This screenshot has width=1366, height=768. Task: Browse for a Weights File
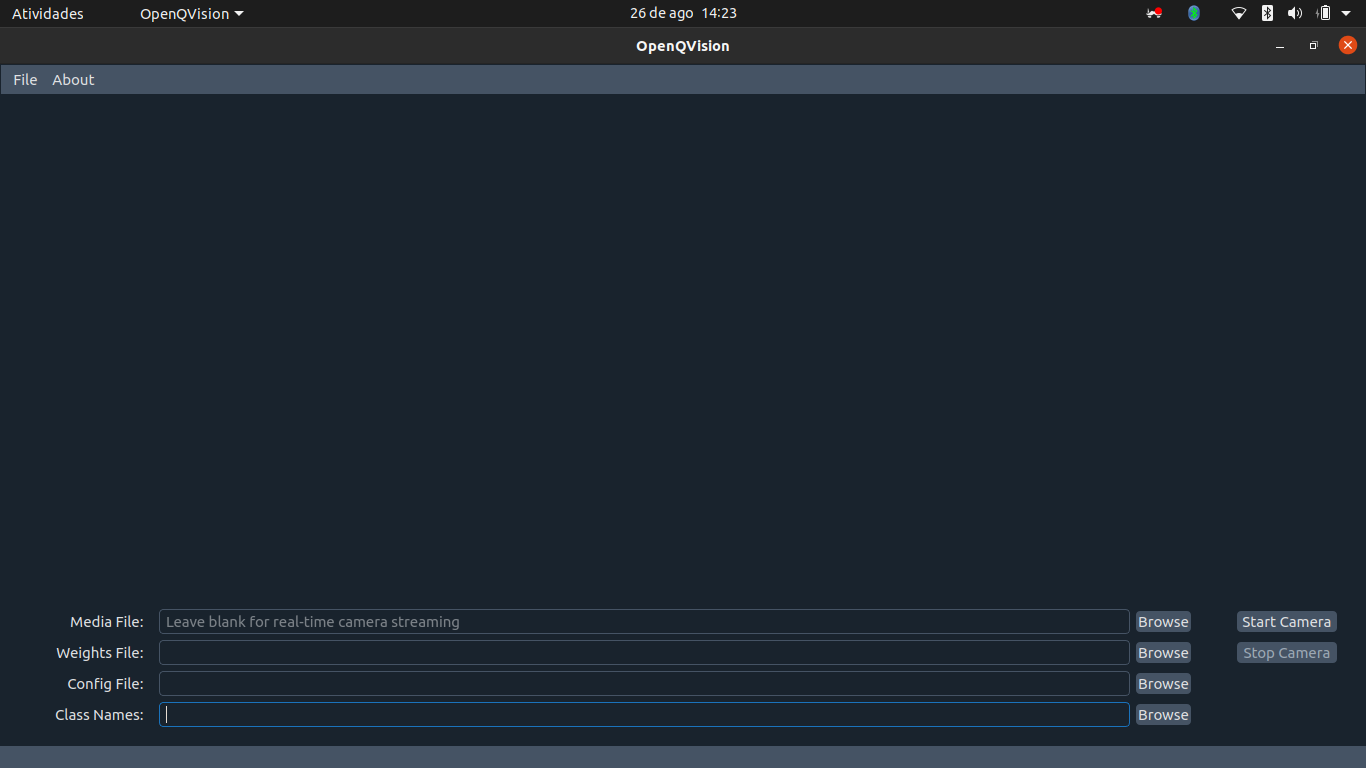click(1163, 653)
